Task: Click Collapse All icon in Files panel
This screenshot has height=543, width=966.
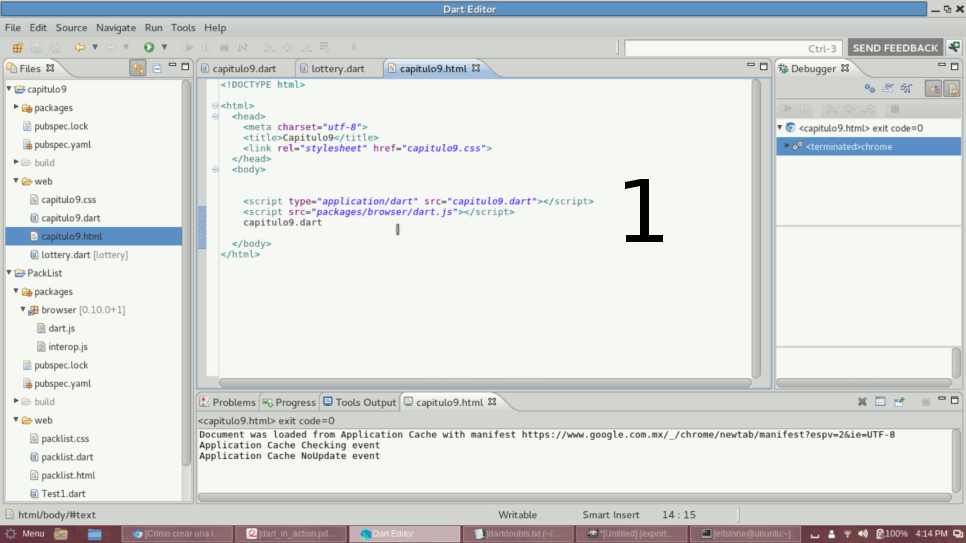Action: [156, 68]
